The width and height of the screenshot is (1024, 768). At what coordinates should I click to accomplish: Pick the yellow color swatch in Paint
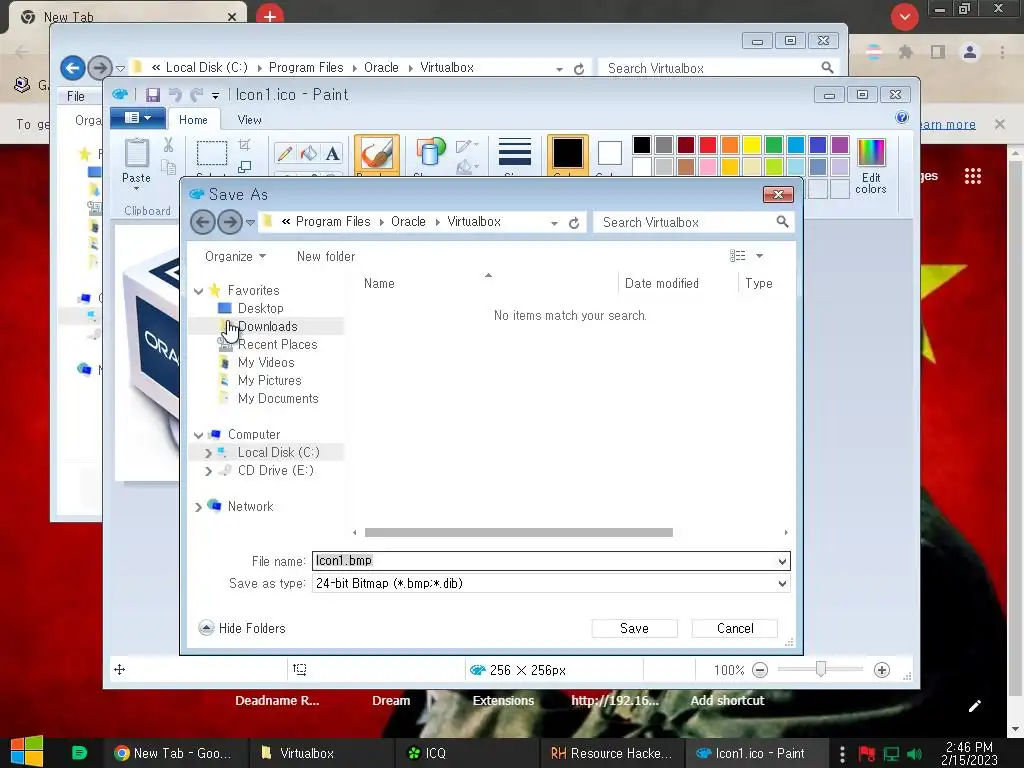tap(752, 145)
